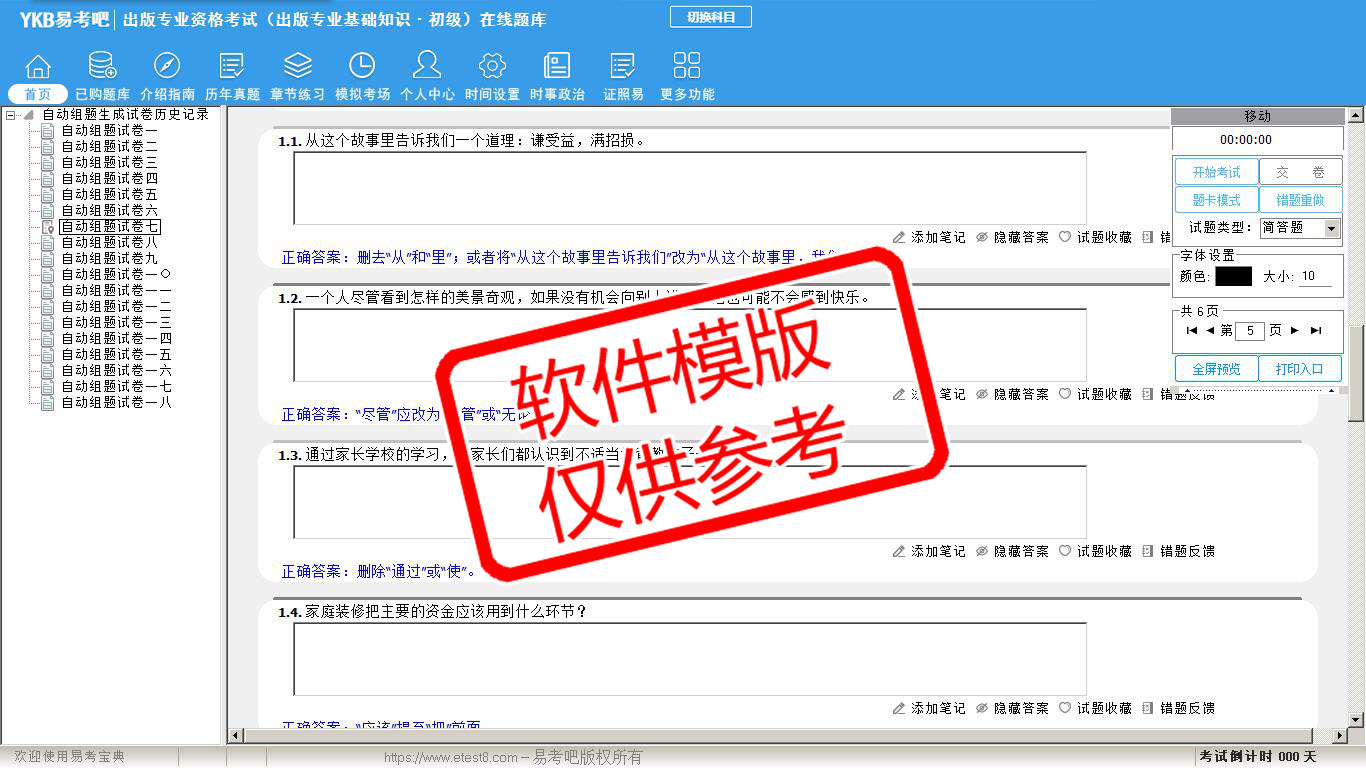The height and width of the screenshot is (768, 1366).
Task: Open the 介绍指南 compass icon
Action: 167,67
